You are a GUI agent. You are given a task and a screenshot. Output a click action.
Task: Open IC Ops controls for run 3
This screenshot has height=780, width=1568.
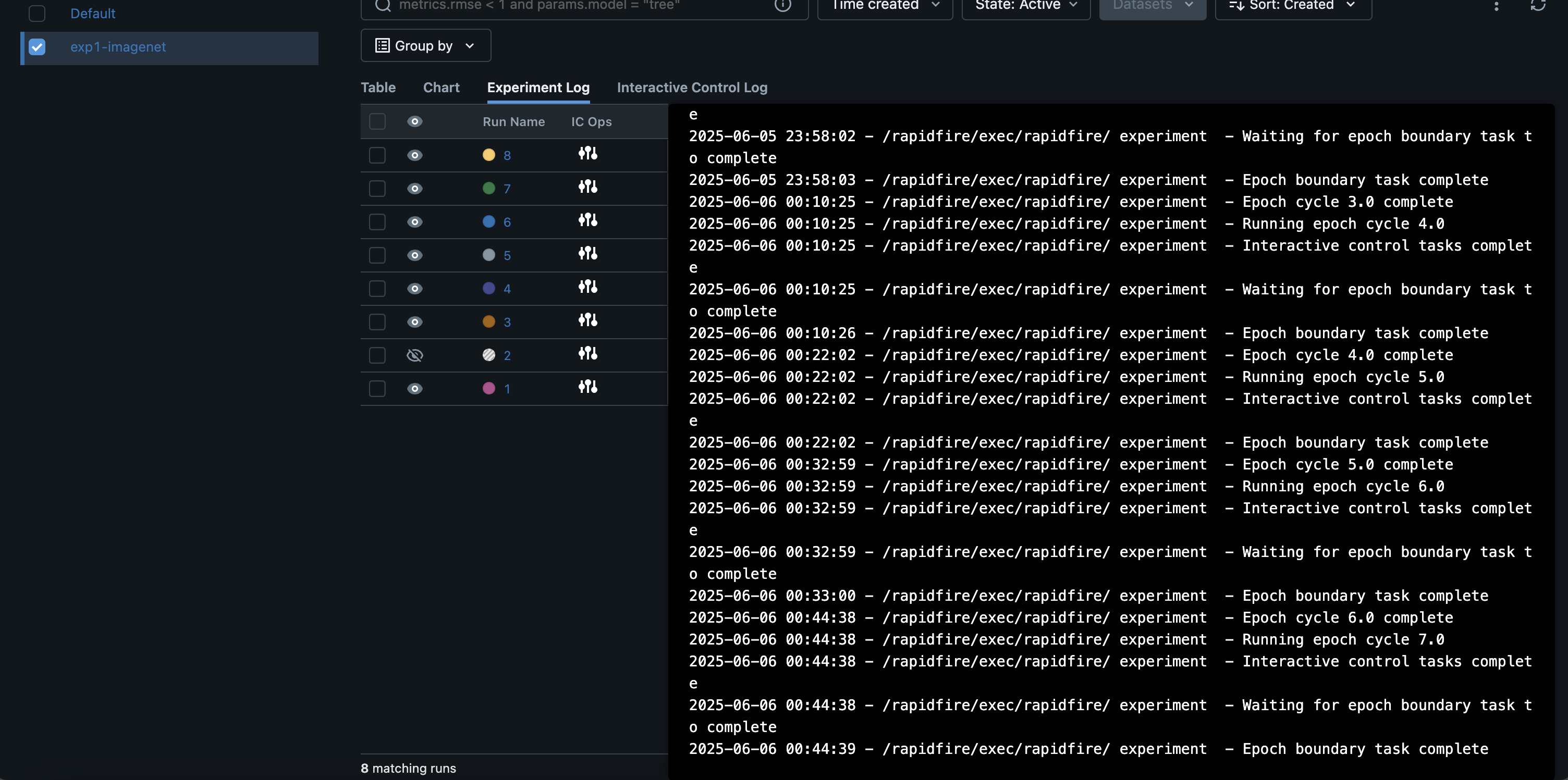pyautogui.click(x=587, y=320)
